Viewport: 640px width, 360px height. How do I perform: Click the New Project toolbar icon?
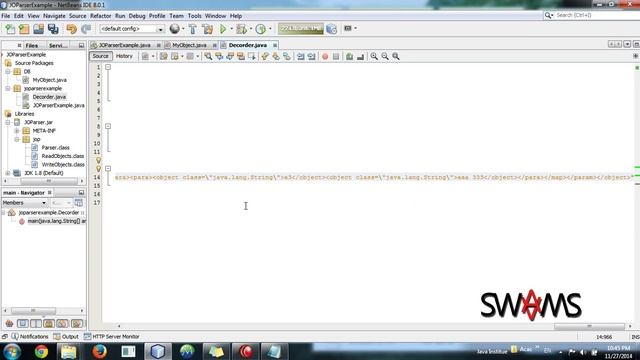point(24,29)
